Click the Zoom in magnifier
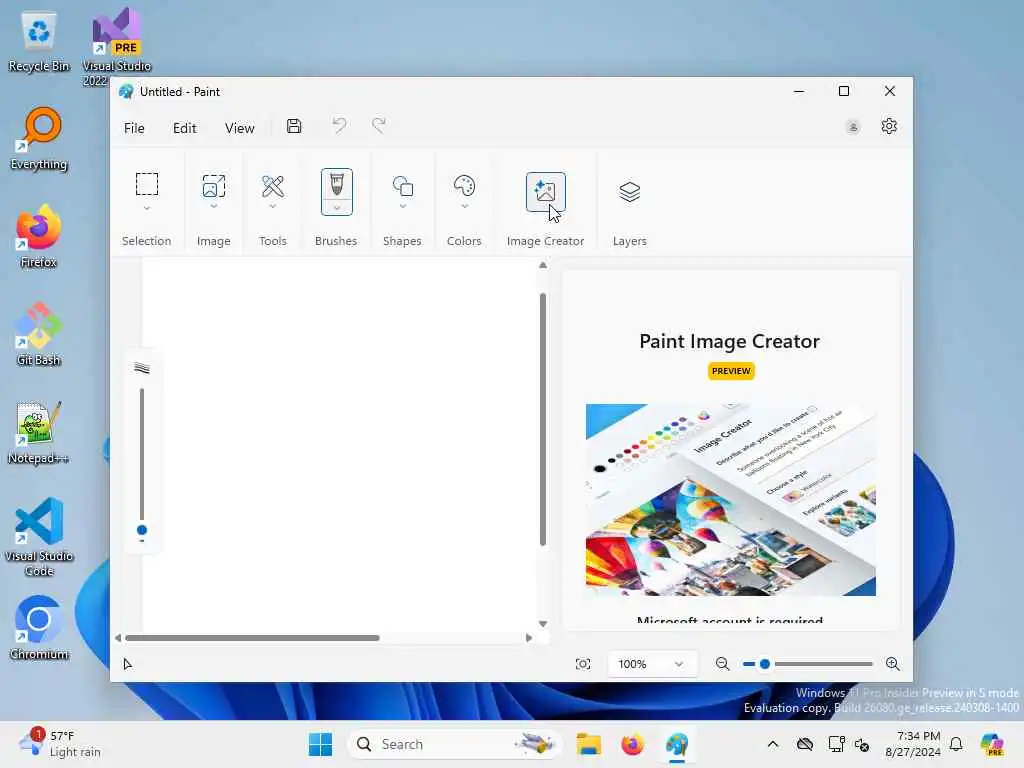 click(x=893, y=664)
